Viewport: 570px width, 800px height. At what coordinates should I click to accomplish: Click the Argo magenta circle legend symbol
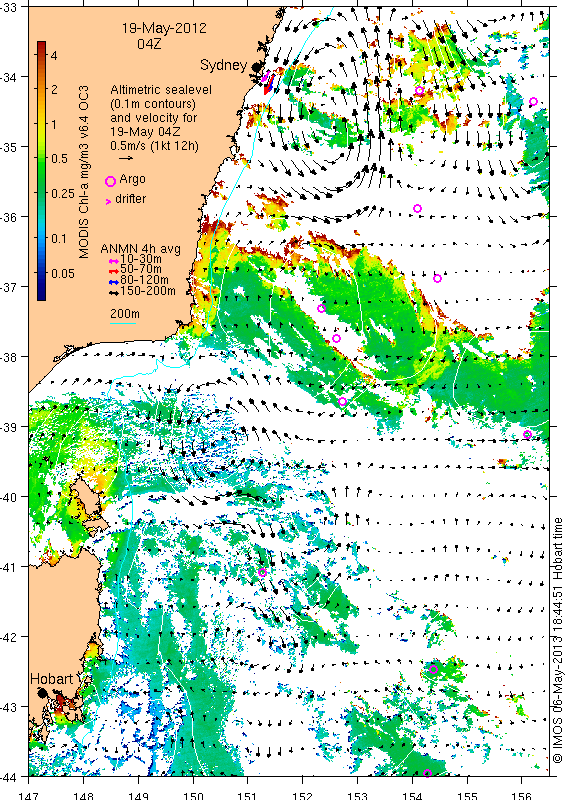[110, 181]
